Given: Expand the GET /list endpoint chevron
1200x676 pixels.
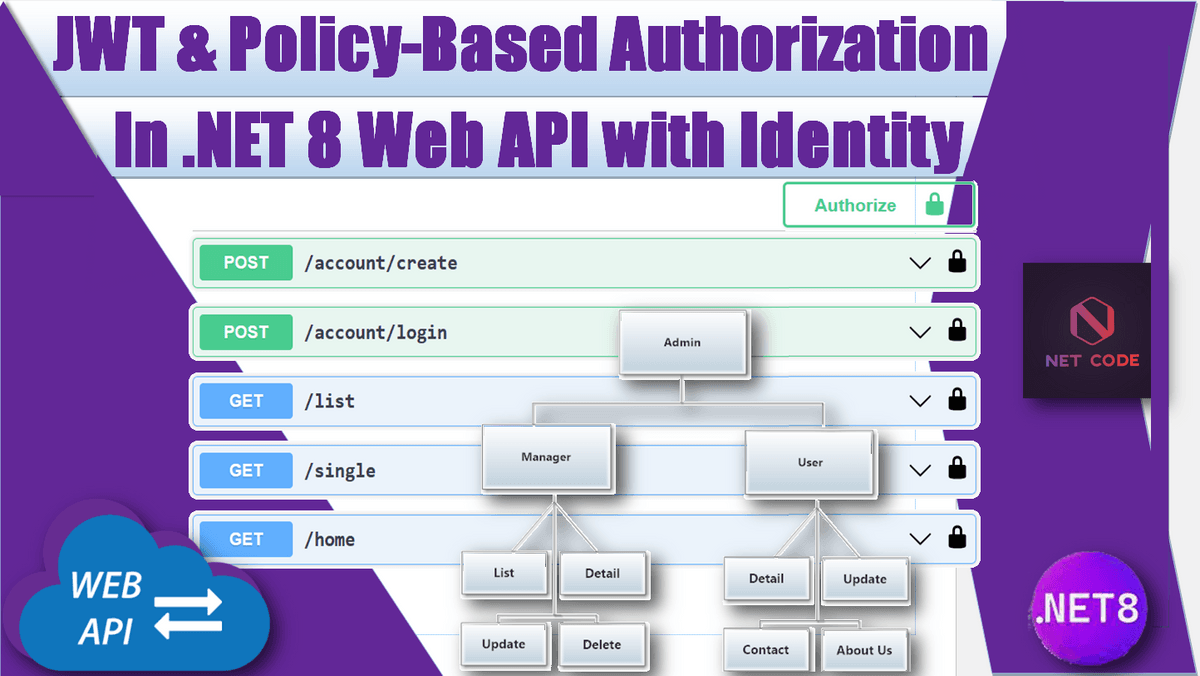Looking at the screenshot, I should [920, 401].
